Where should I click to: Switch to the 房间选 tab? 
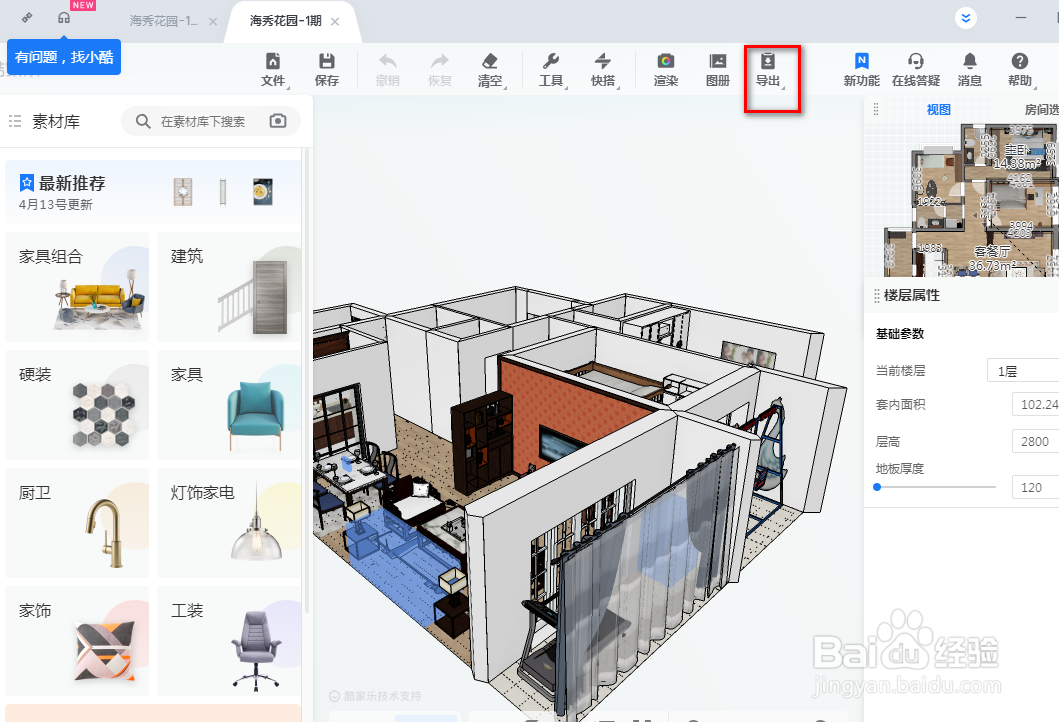point(1041,109)
